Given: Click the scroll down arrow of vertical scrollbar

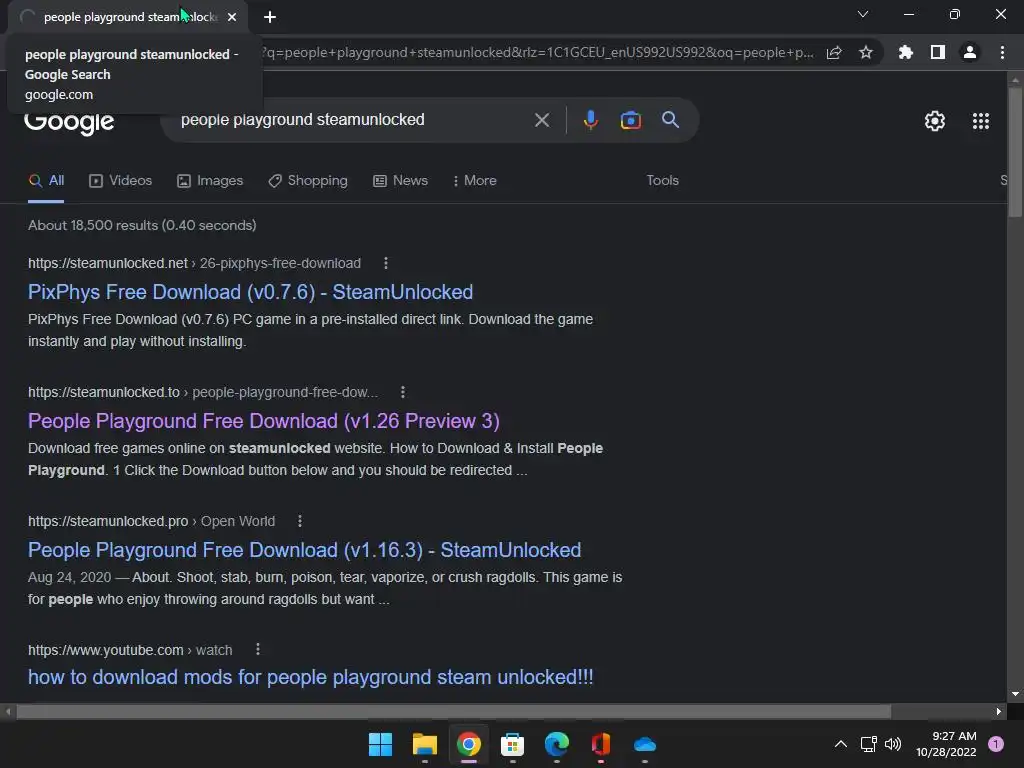Looking at the screenshot, I should pos(1014,694).
